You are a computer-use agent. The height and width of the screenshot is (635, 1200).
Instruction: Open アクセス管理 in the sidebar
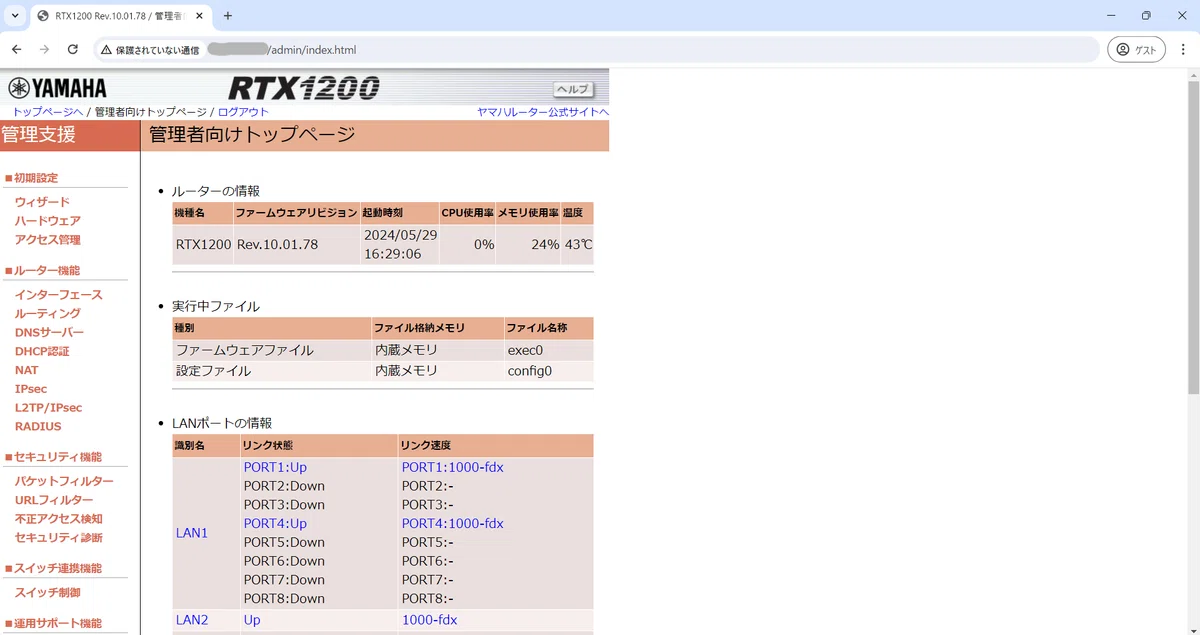pyautogui.click(x=48, y=240)
